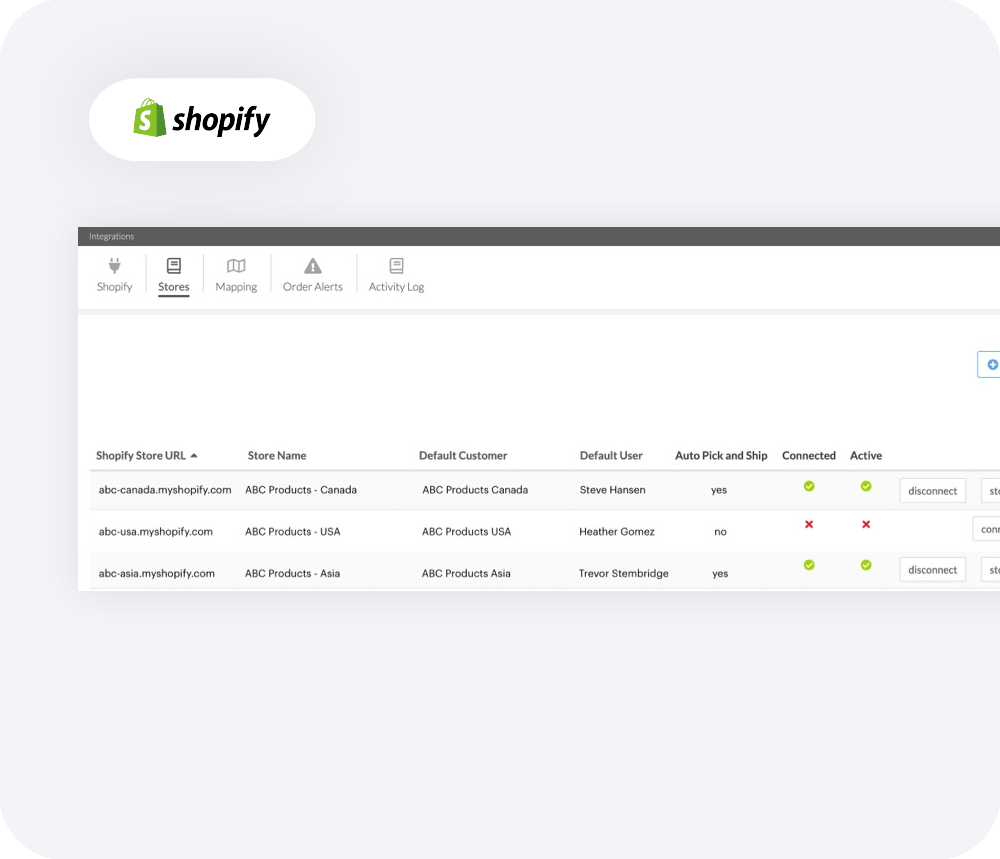Select abc-asia.myshopify.com URL cell
The height and width of the screenshot is (859, 1000).
tap(156, 573)
